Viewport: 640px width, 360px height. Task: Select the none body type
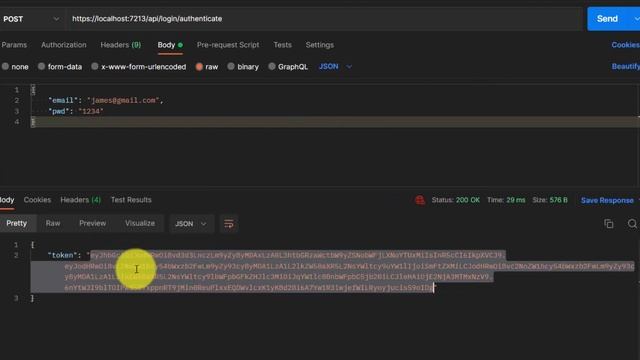pyautogui.click(x=15, y=67)
